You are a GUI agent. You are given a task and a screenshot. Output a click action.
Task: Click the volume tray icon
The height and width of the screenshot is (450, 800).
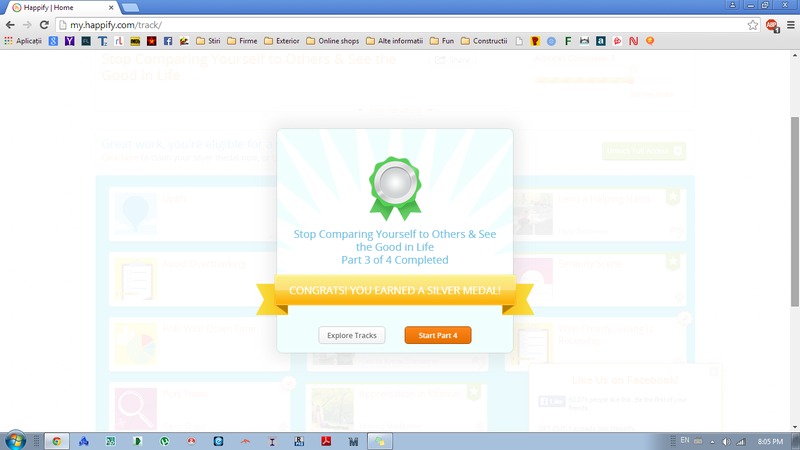tap(726, 442)
